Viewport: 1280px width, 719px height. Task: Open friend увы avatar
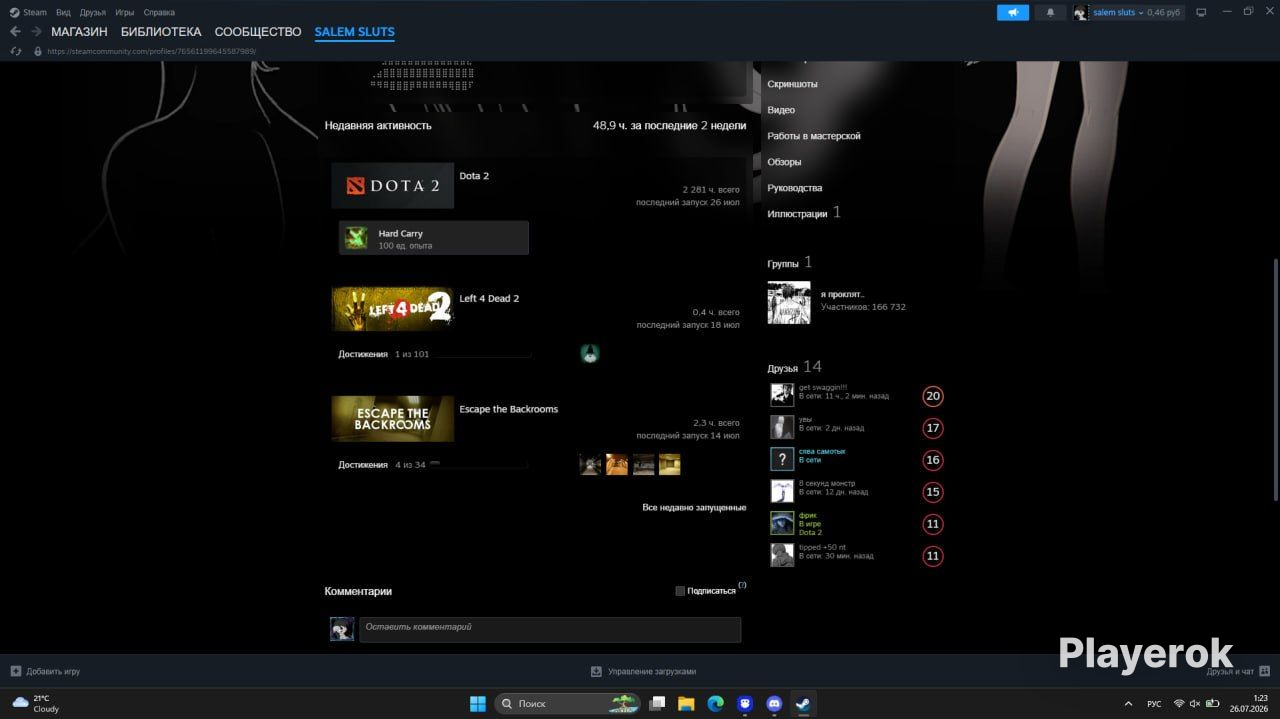click(782, 427)
